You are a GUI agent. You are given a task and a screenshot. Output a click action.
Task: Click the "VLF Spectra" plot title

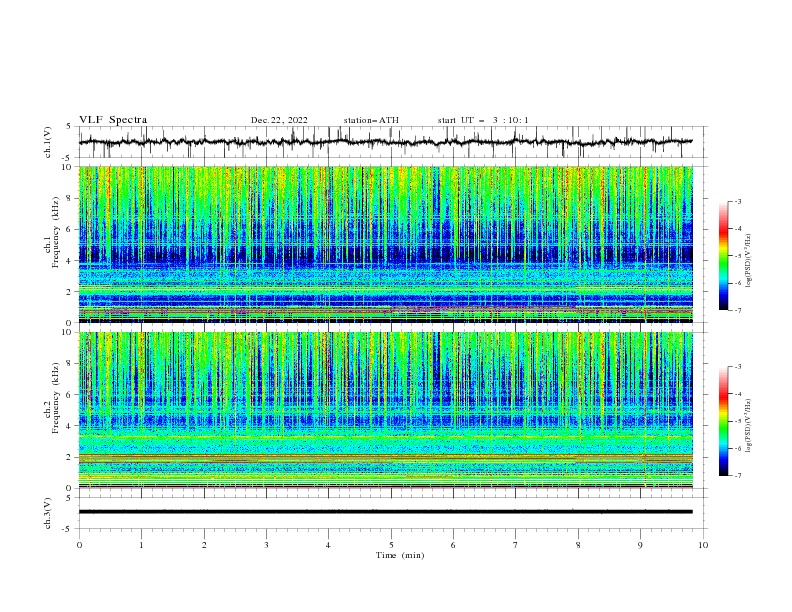coord(113,120)
